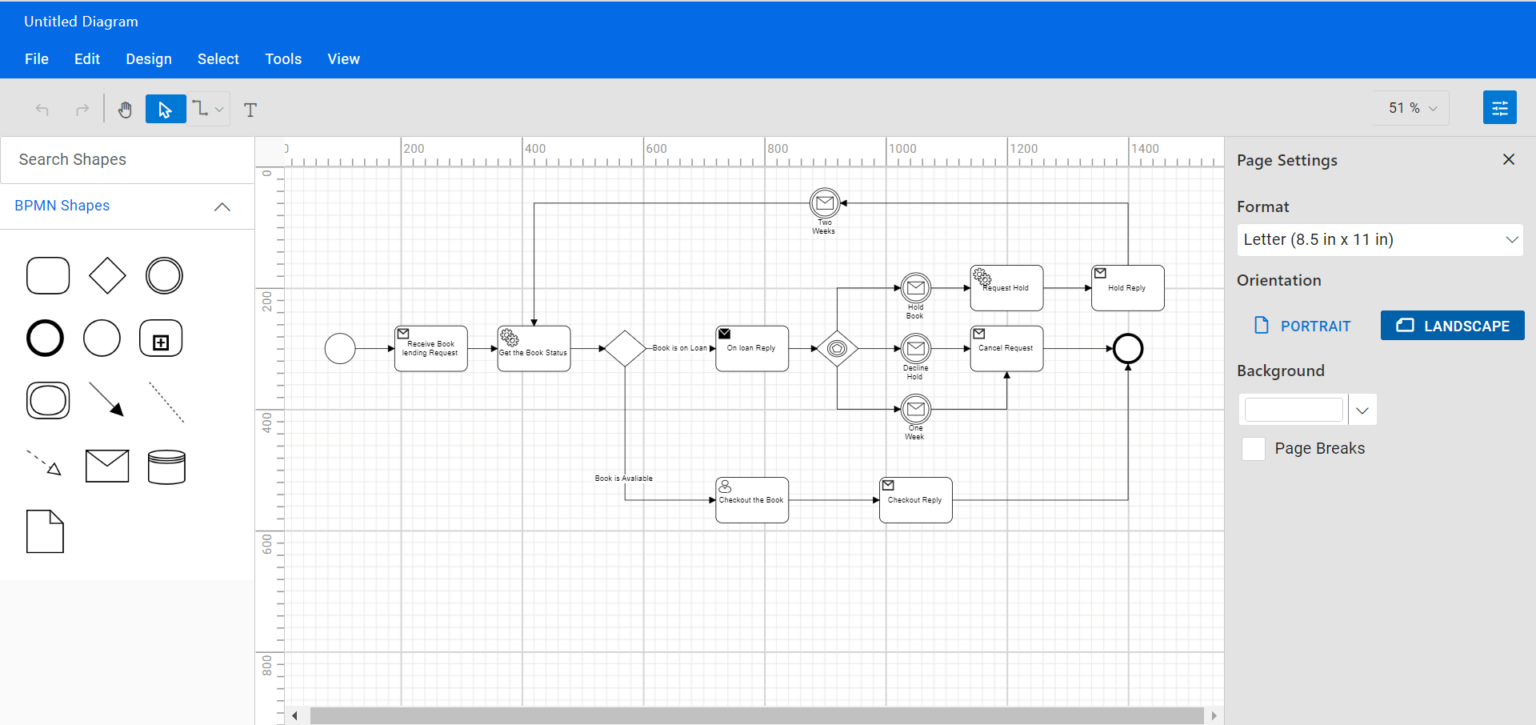Open the zoom percentage dropdown
The height and width of the screenshot is (725, 1536).
pyautogui.click(x=1412, y=108)
